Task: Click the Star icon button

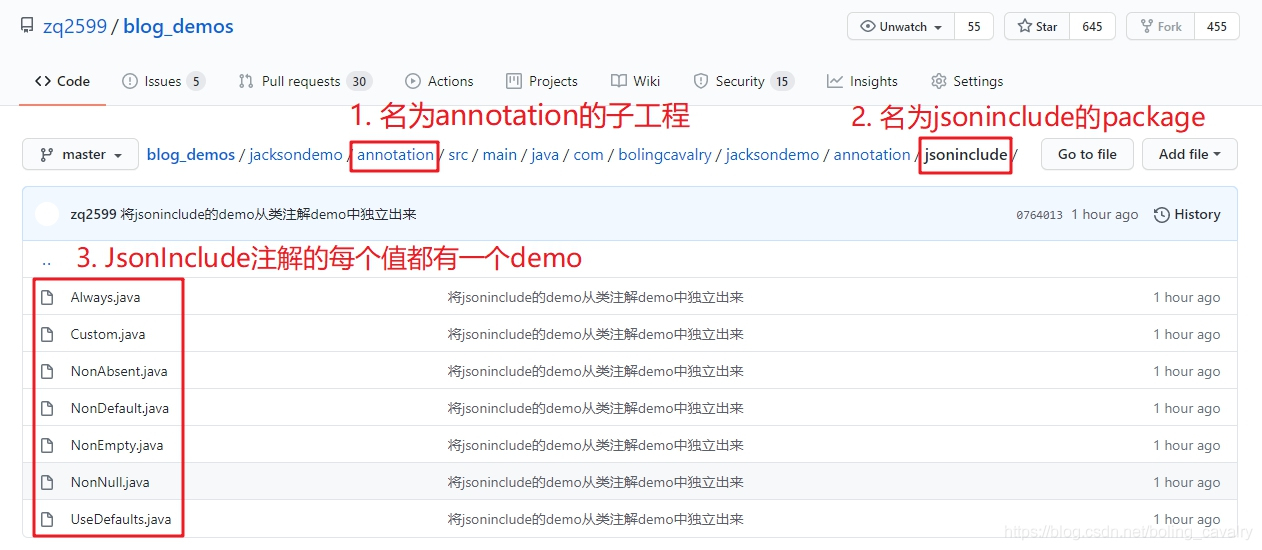Action: click(x=1037, y=27)
